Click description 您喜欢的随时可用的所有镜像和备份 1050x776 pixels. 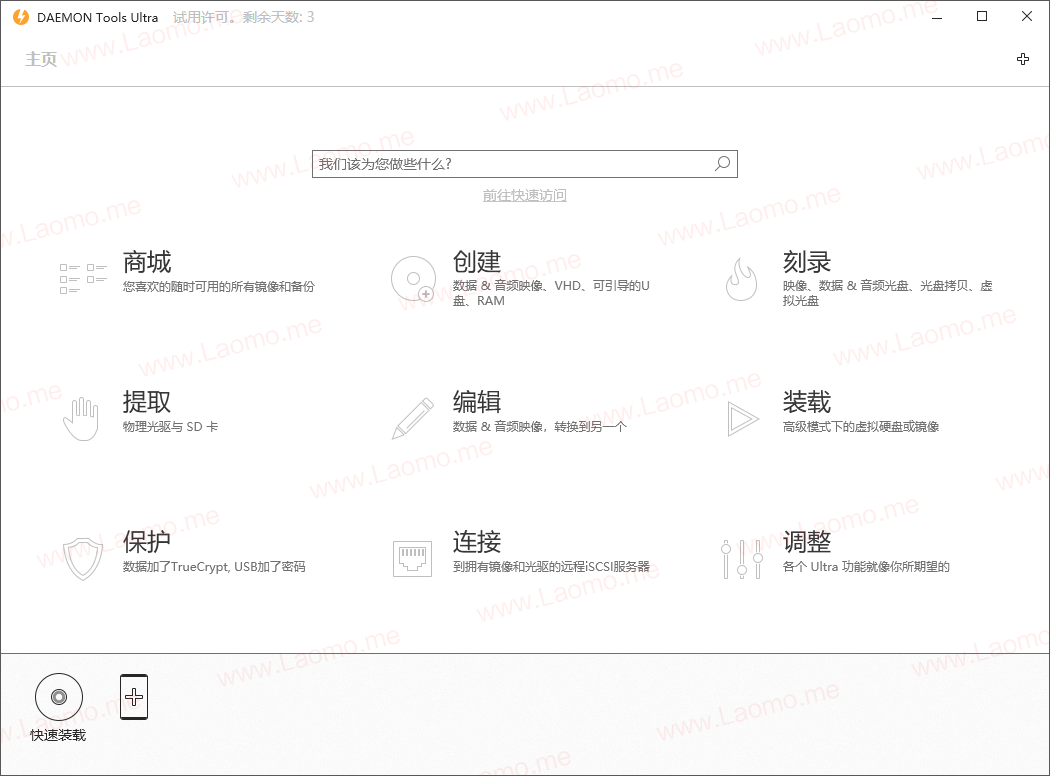pos(218,287)
